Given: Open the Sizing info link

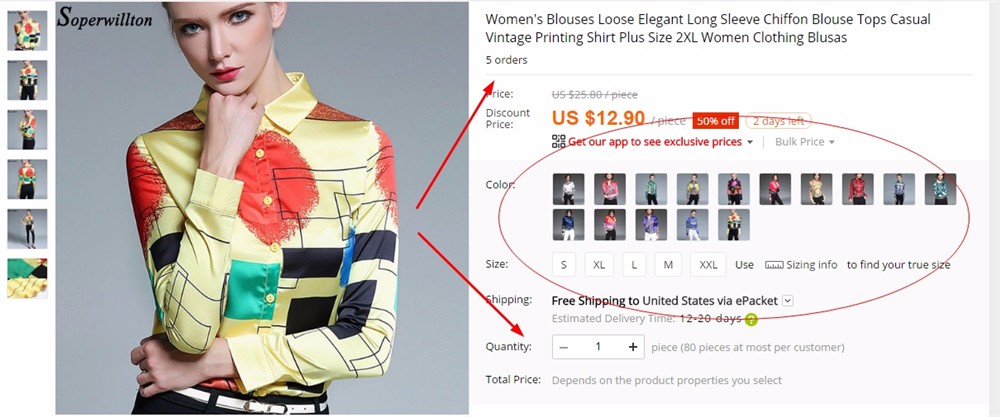Looking at the screenshot, I should [x=811, y=265].
